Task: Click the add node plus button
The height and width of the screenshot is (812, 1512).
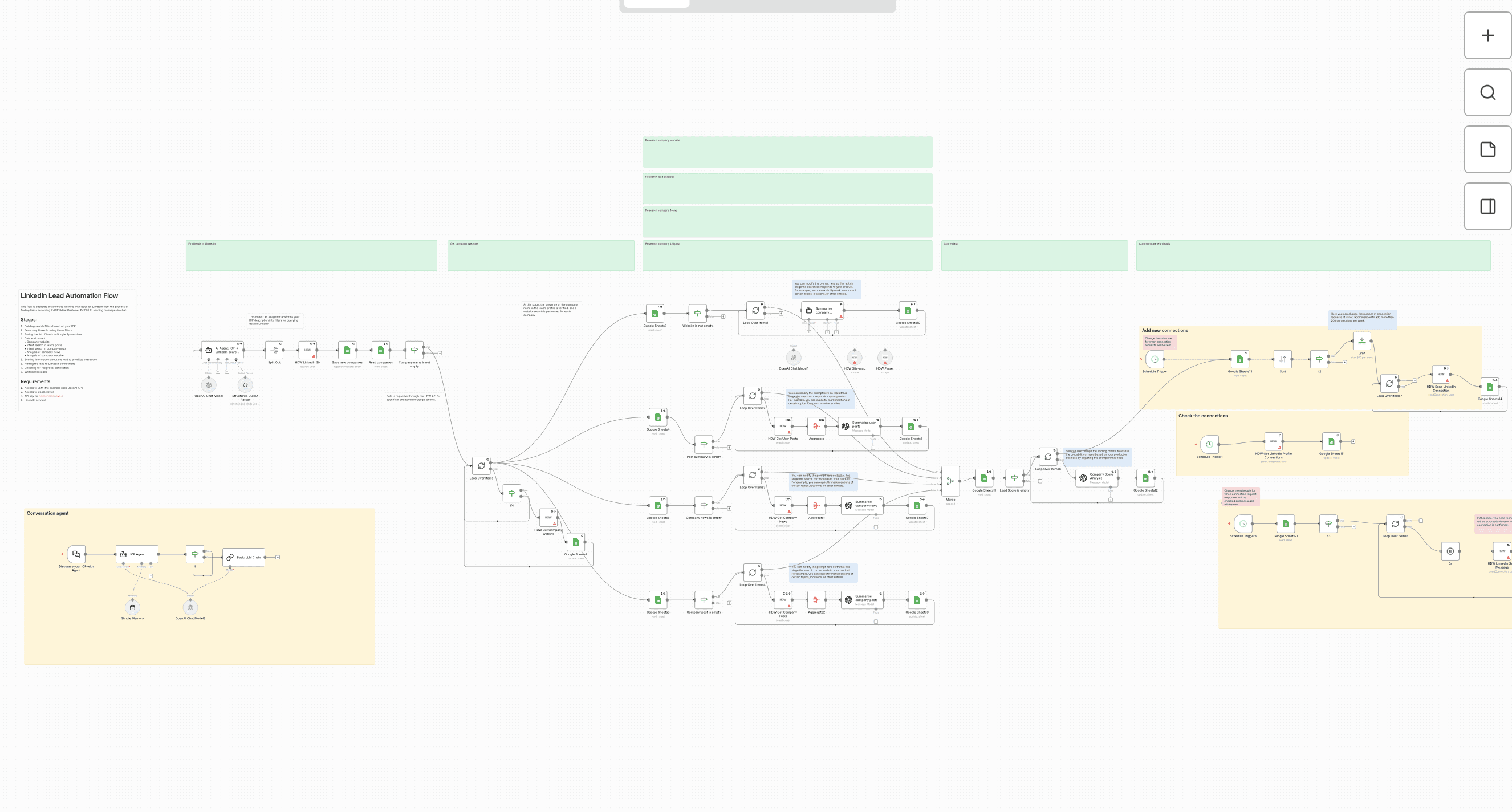Action: pos(1487,36)
